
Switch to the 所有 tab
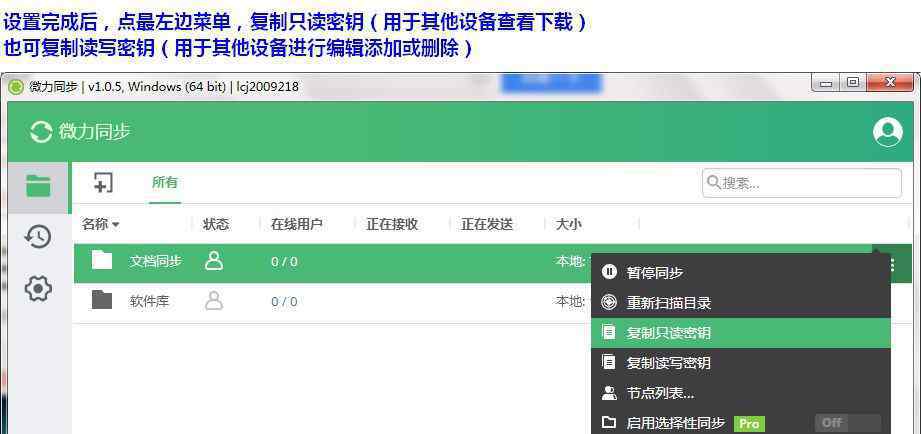pyautogui.click(x=164, y=183)
